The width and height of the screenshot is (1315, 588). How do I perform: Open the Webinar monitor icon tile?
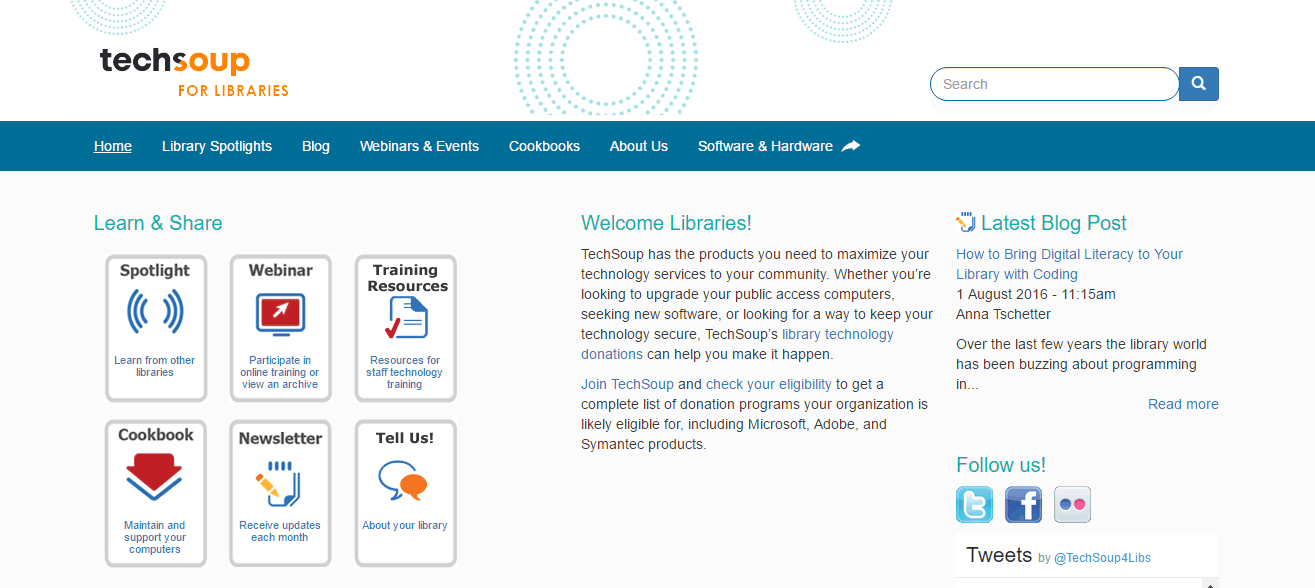[x=280, y=312]
